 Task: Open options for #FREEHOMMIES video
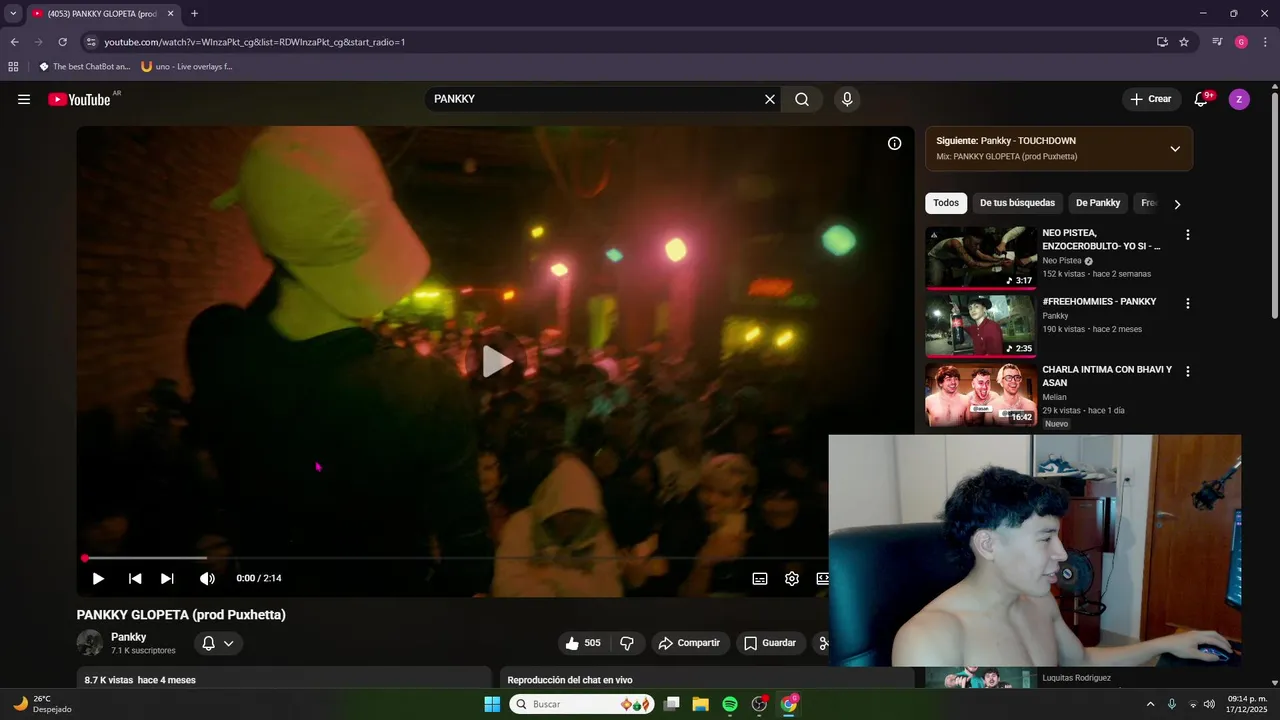pos(1188,303)
